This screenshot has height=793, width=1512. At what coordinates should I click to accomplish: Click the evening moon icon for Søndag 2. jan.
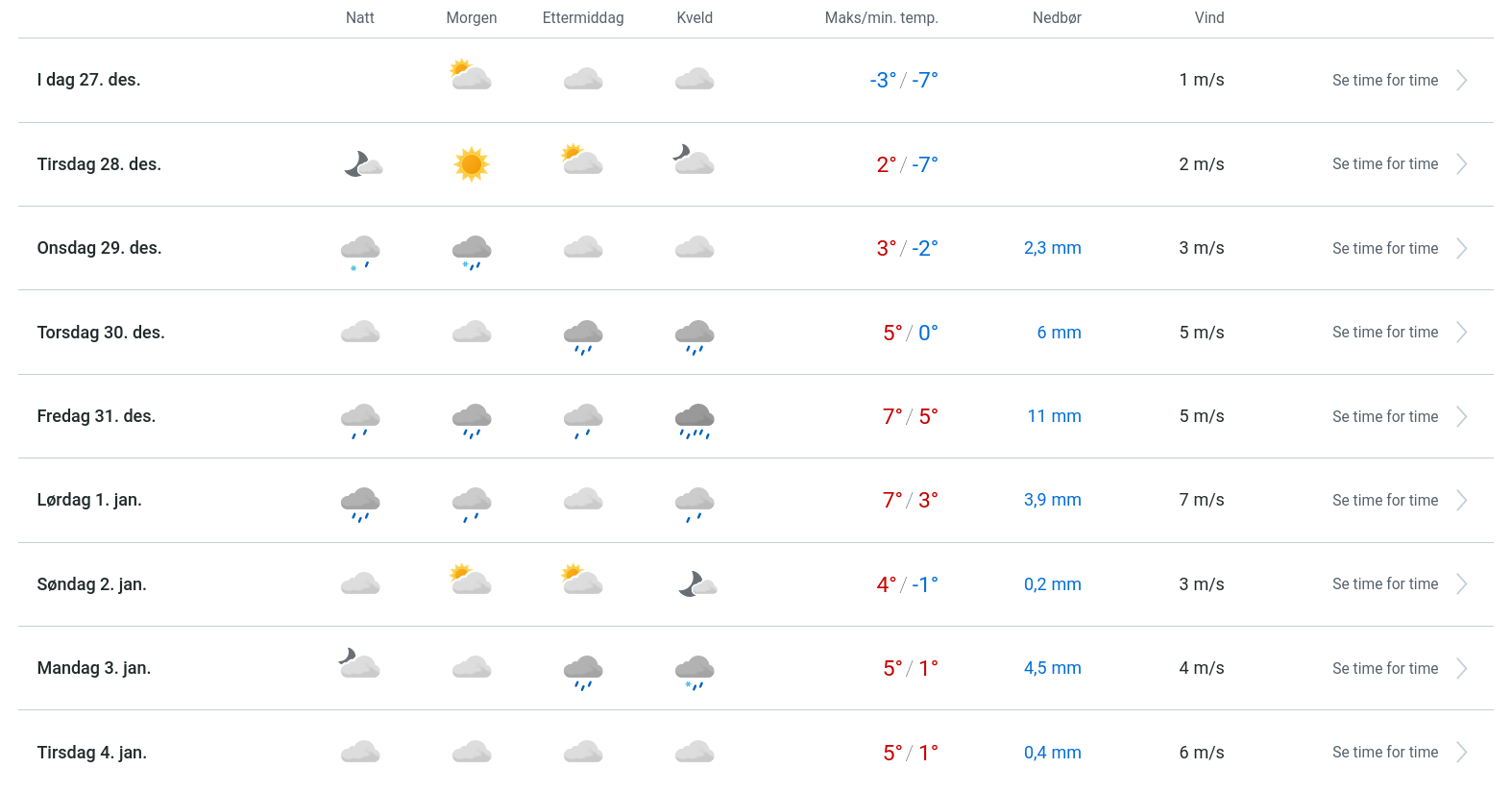click(x=696, y=584)
